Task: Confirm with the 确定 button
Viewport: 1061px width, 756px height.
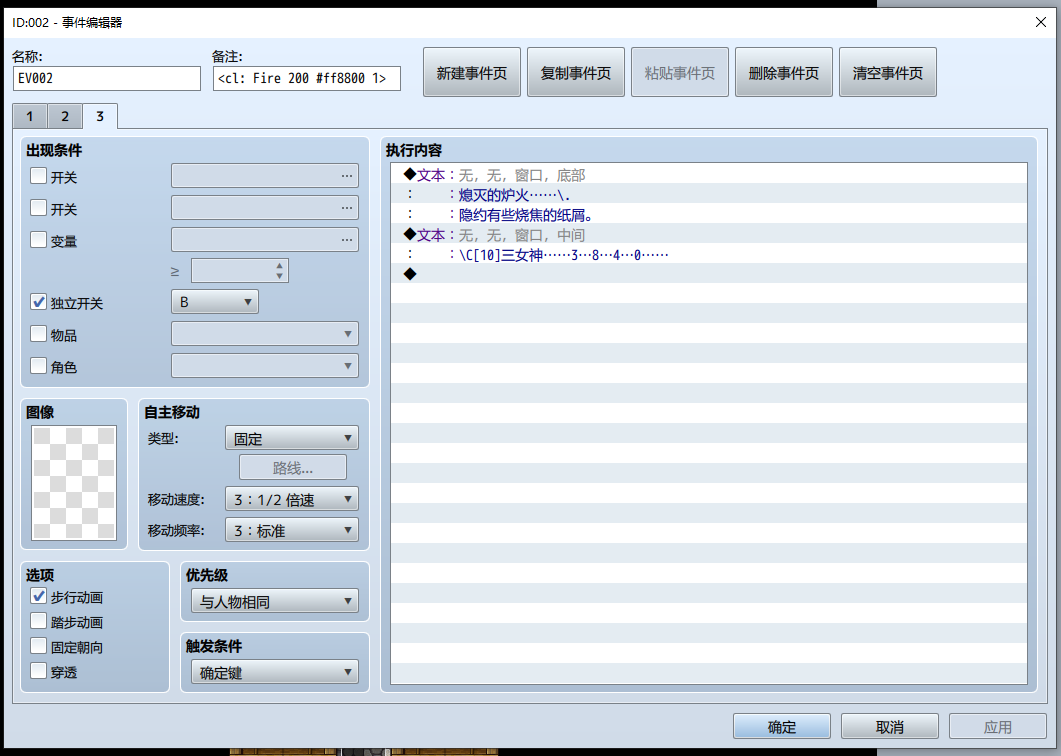Action: point(782,726)
